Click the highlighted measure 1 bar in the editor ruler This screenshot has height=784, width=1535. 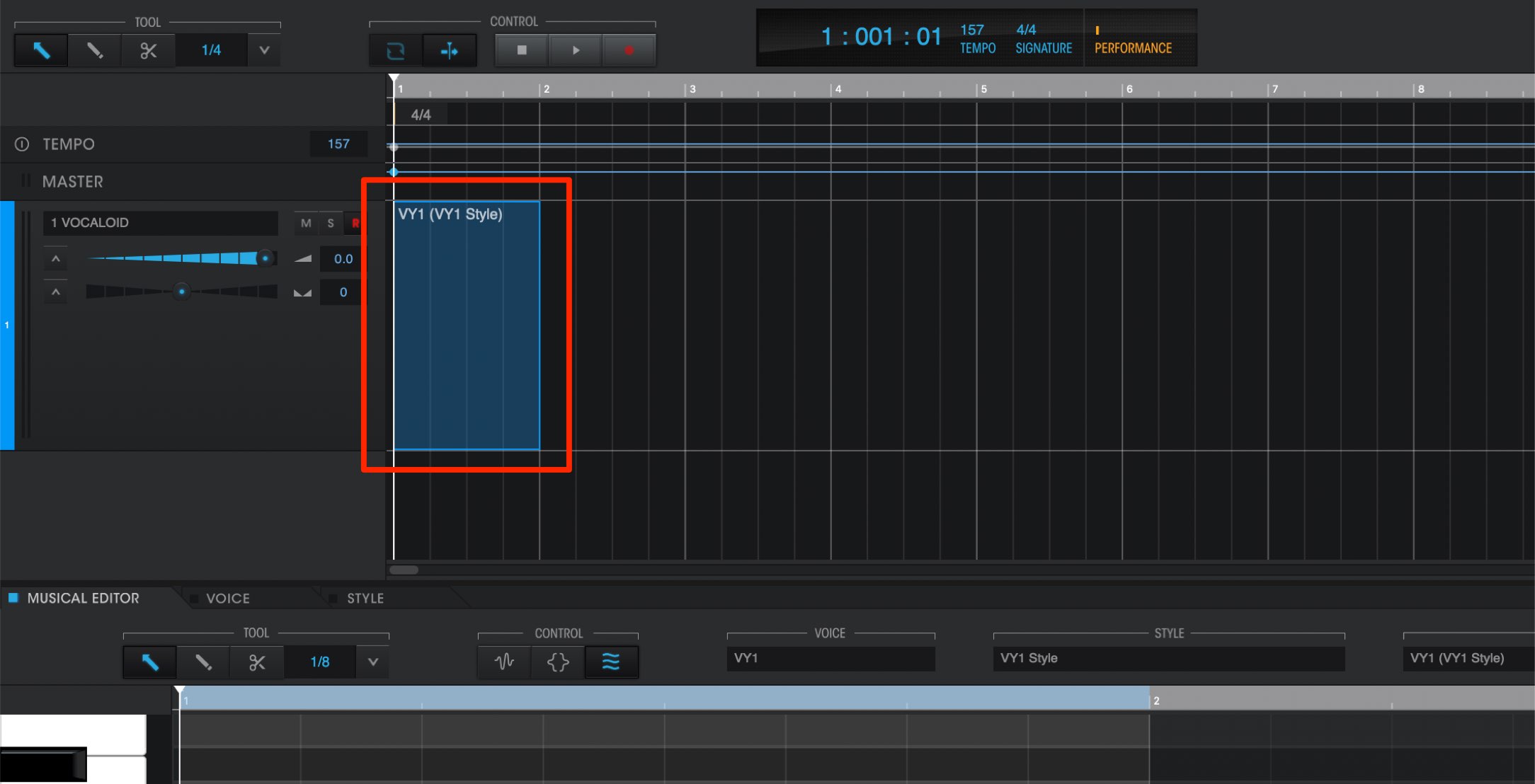(x=664, y=699)
